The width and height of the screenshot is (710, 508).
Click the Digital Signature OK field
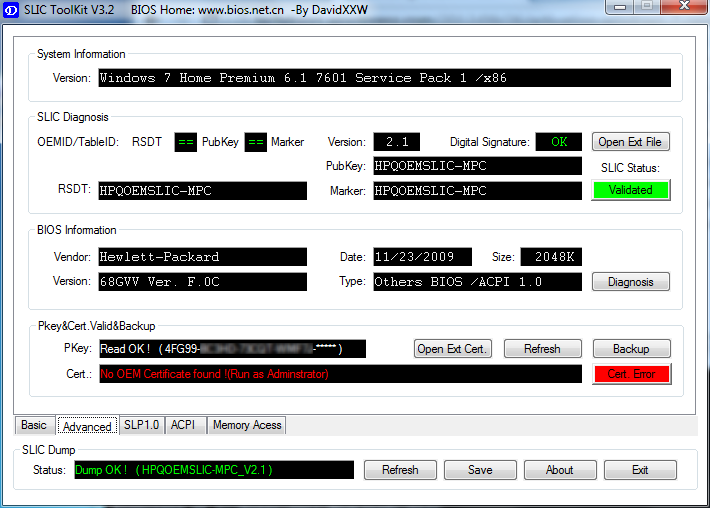point(559,142)
